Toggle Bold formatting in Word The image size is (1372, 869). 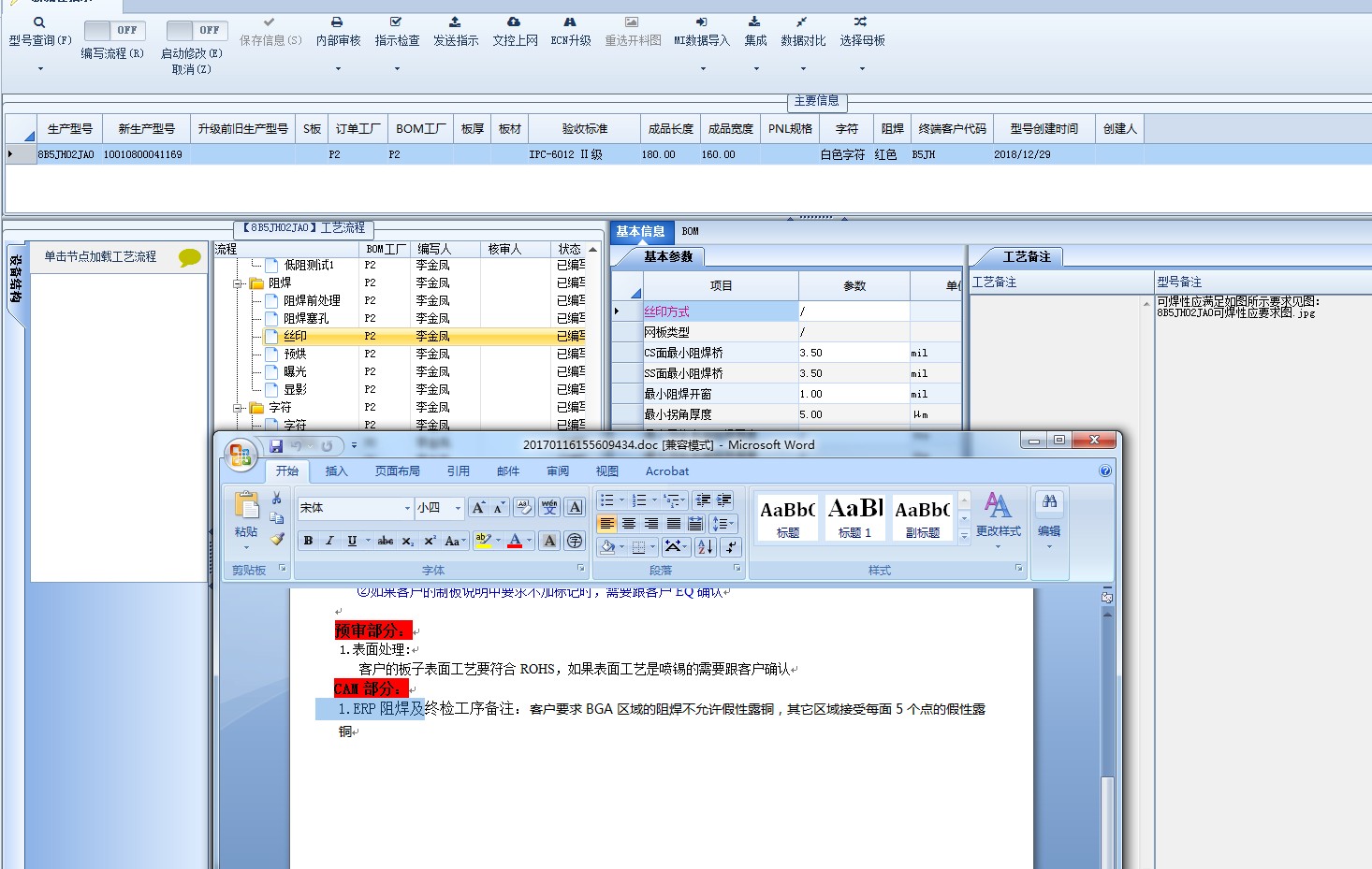point(309,541)
